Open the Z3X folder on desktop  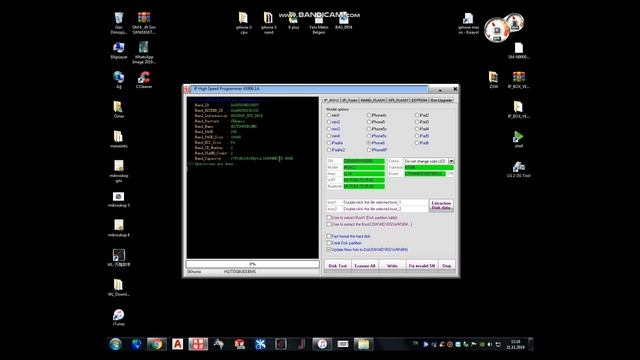493,80
